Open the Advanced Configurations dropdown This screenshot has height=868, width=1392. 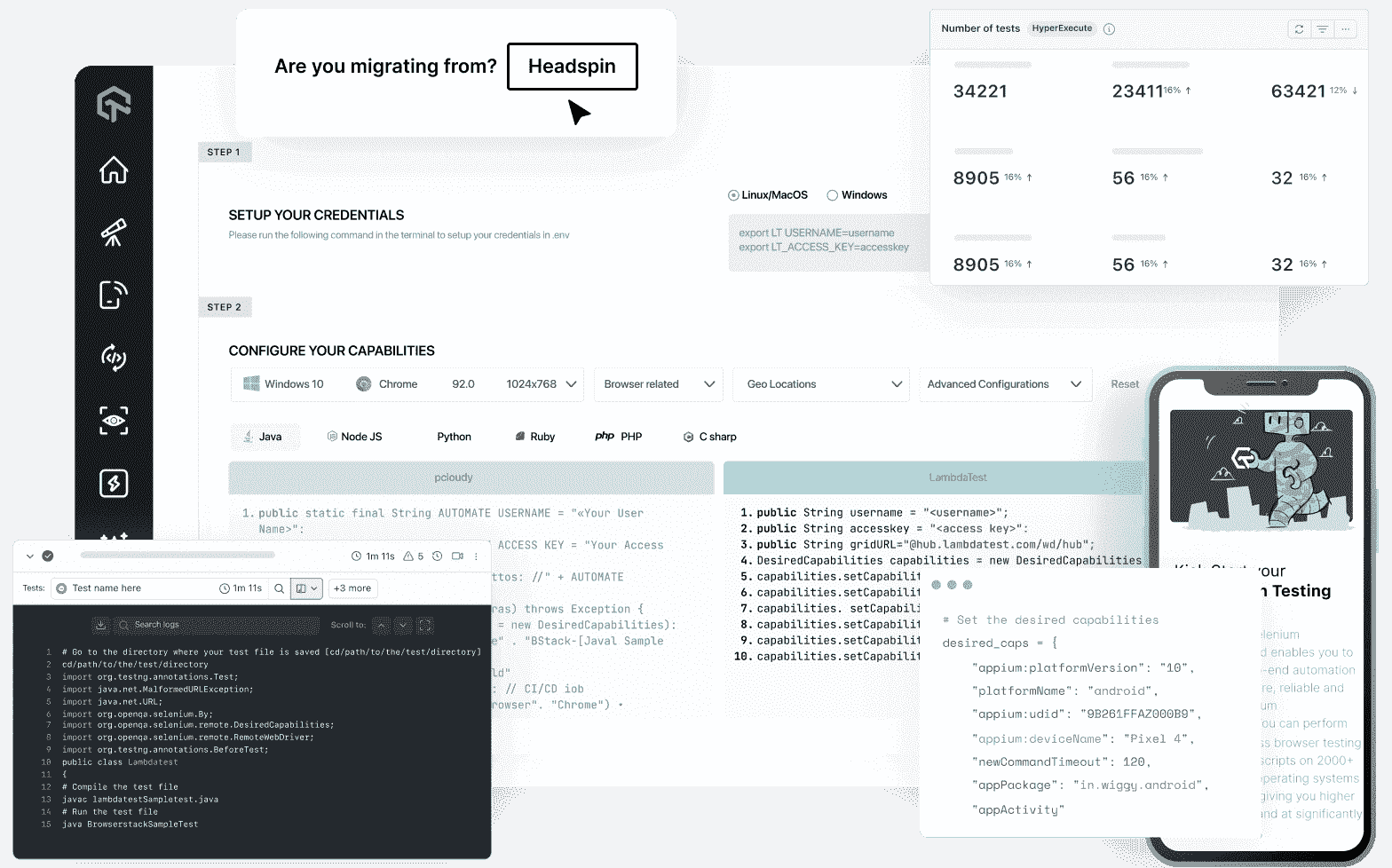[x=1005, y=384]
